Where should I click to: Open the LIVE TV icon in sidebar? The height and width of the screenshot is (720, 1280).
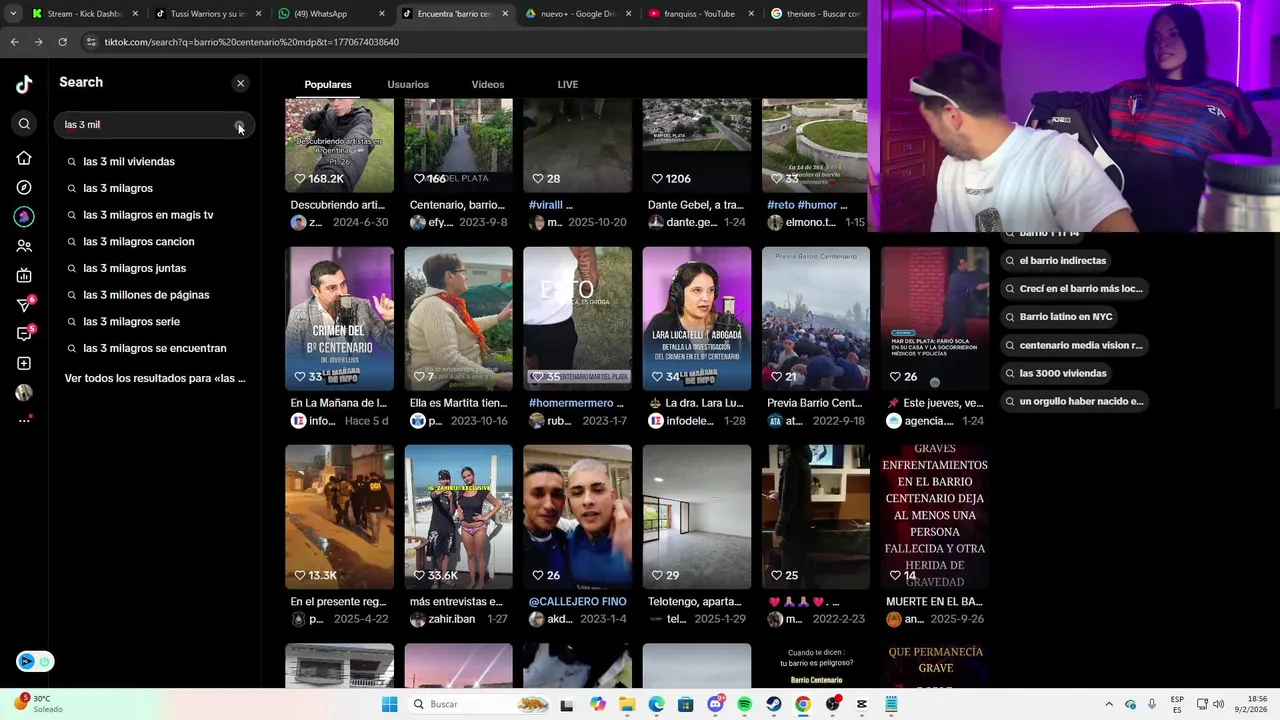pyautogui.click(x=24, y=275)
